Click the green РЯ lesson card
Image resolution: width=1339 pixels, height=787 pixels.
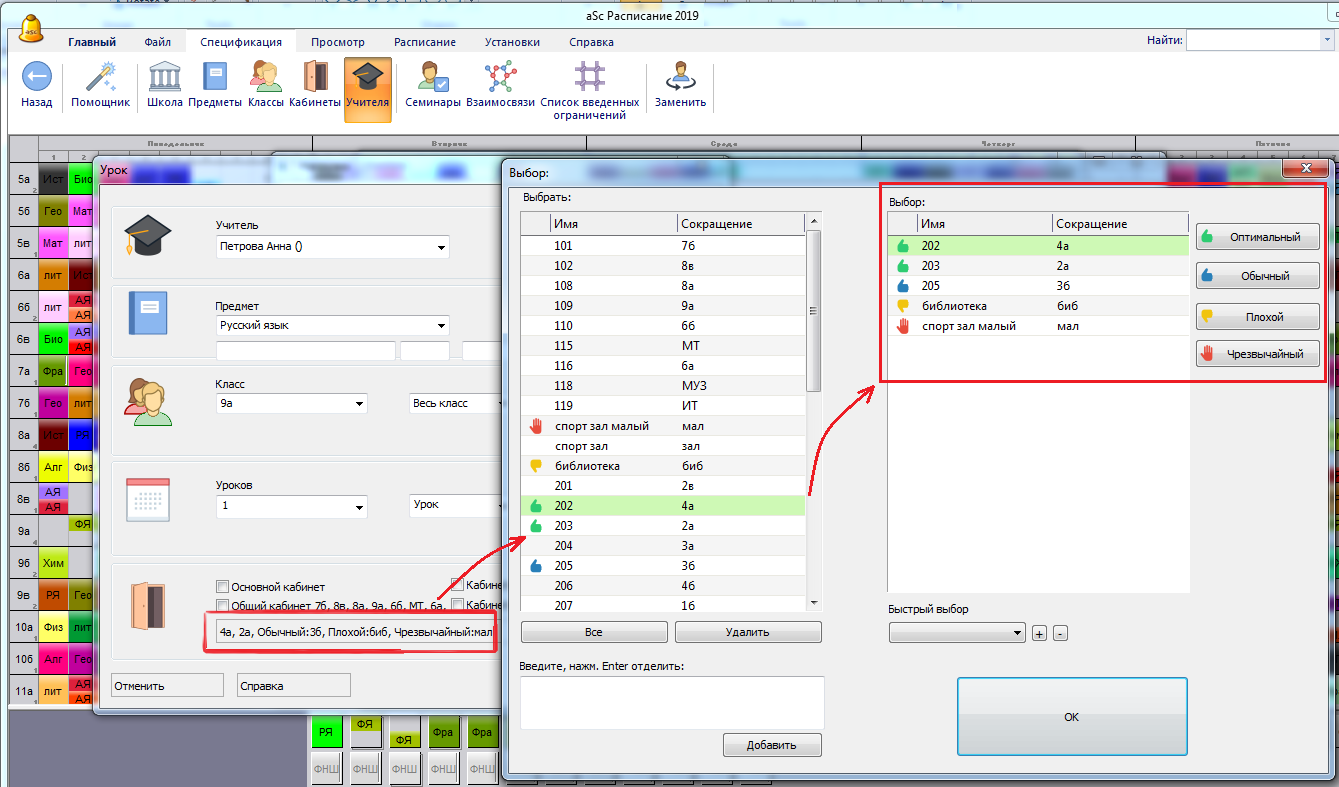coord(326,733)
